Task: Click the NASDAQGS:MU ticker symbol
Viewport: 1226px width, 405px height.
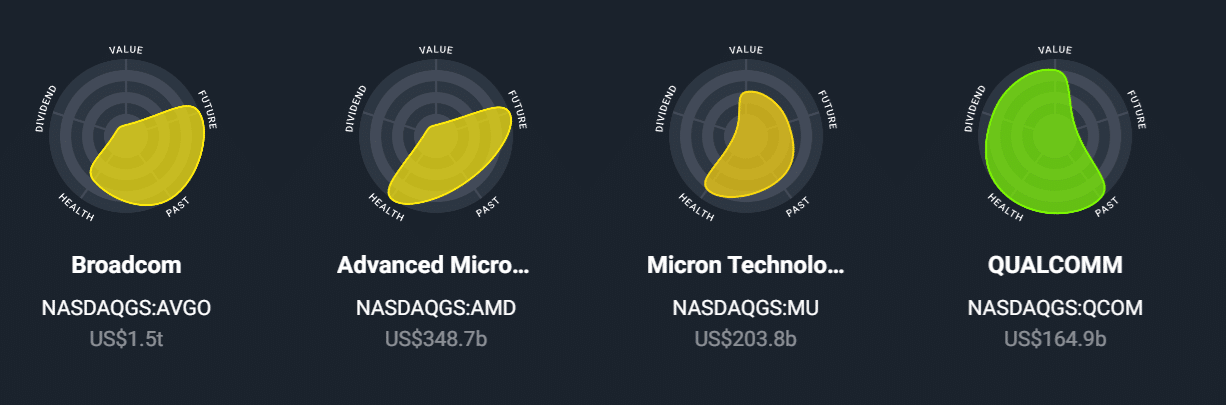Action: pos(745,309)
